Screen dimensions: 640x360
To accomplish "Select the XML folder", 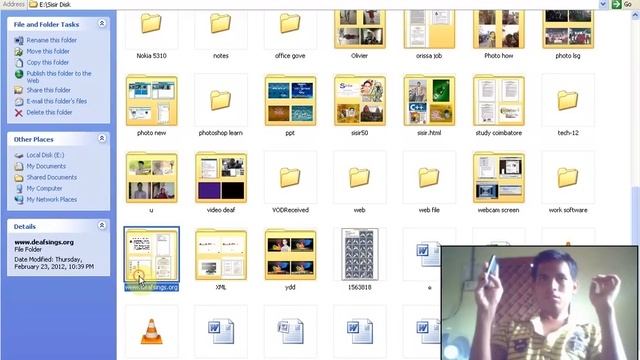I will 221,255.
